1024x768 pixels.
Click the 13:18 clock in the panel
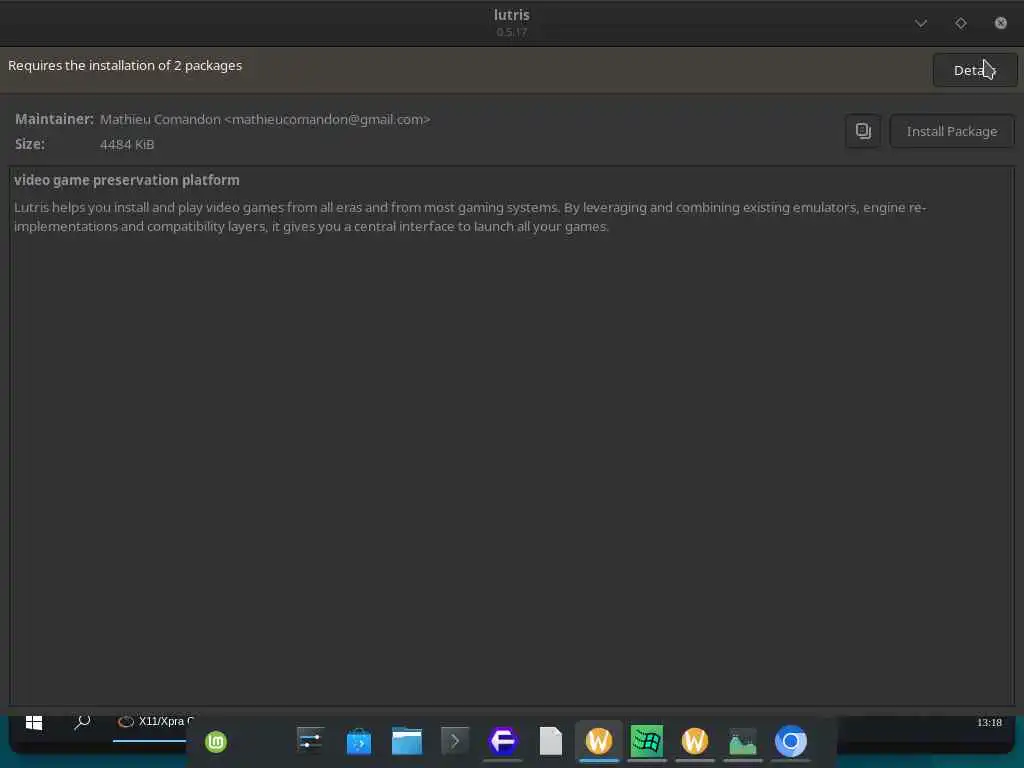click(989, 722)
